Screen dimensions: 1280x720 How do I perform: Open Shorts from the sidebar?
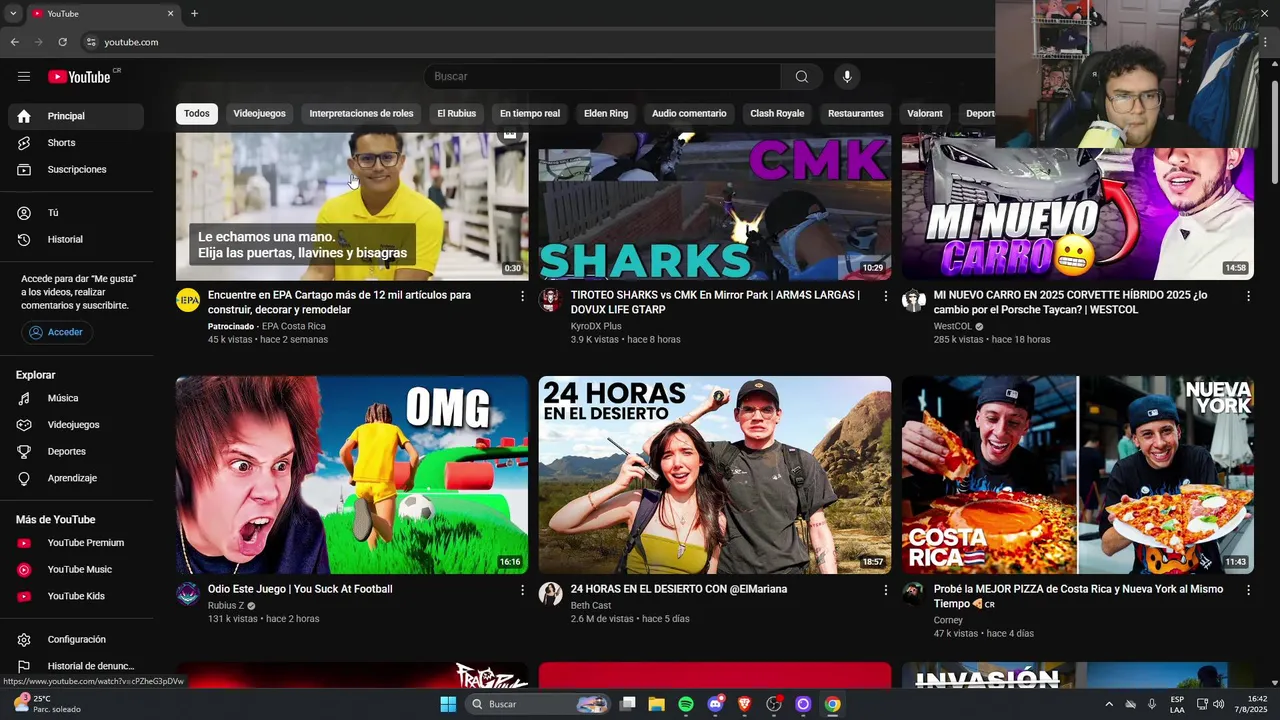pos(76,143)
